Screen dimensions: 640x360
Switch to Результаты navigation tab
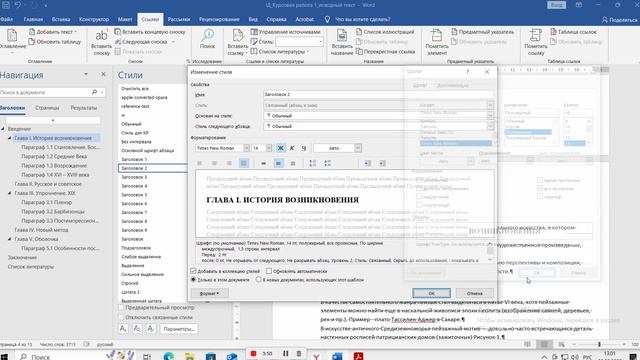pos(84,108)
